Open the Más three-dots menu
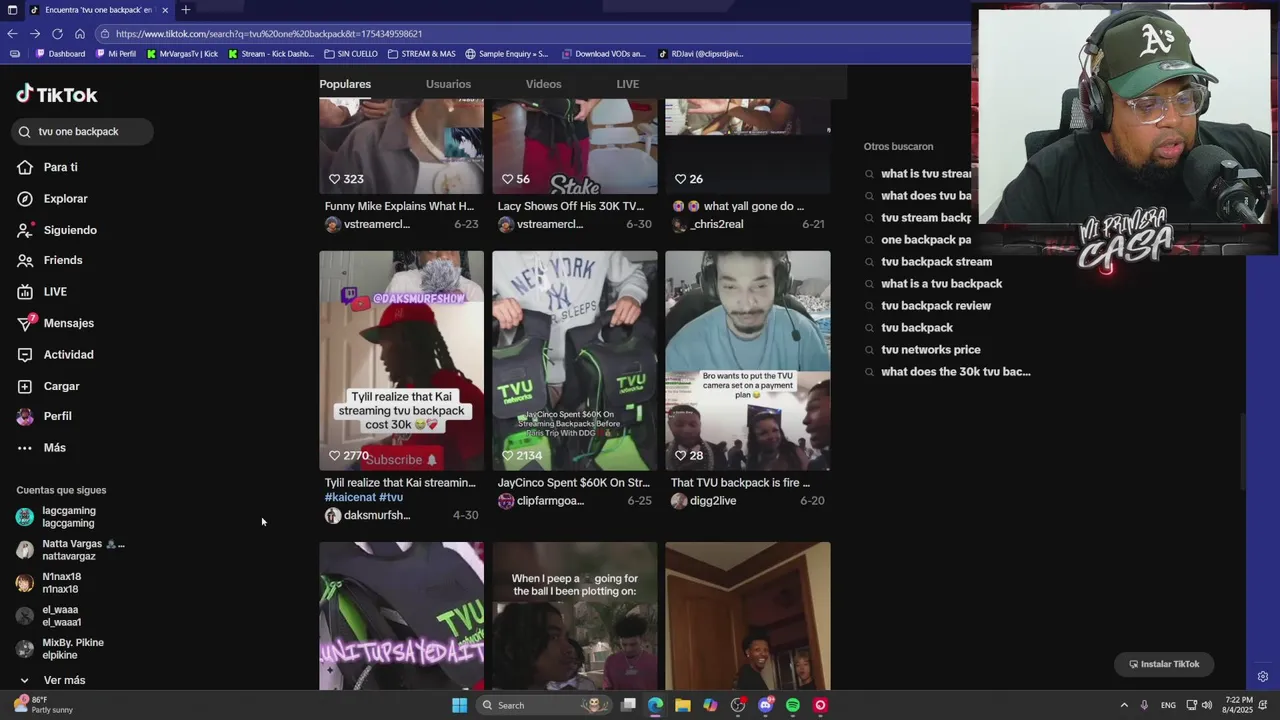This screenshot has width=1280, height=720. [54, 448]
